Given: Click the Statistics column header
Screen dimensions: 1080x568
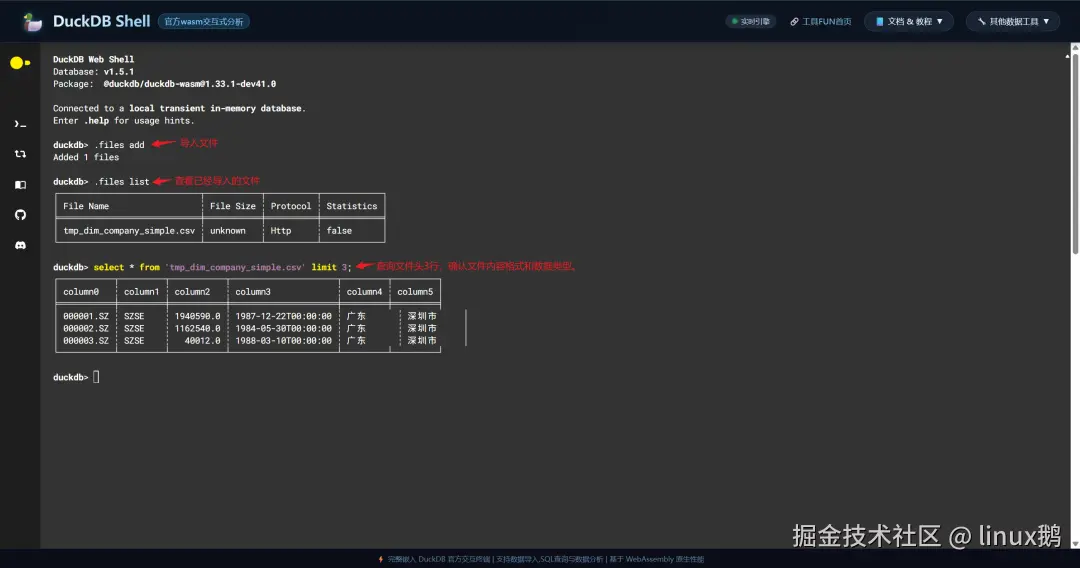Looking at the screenshot, I should (352, 206).
